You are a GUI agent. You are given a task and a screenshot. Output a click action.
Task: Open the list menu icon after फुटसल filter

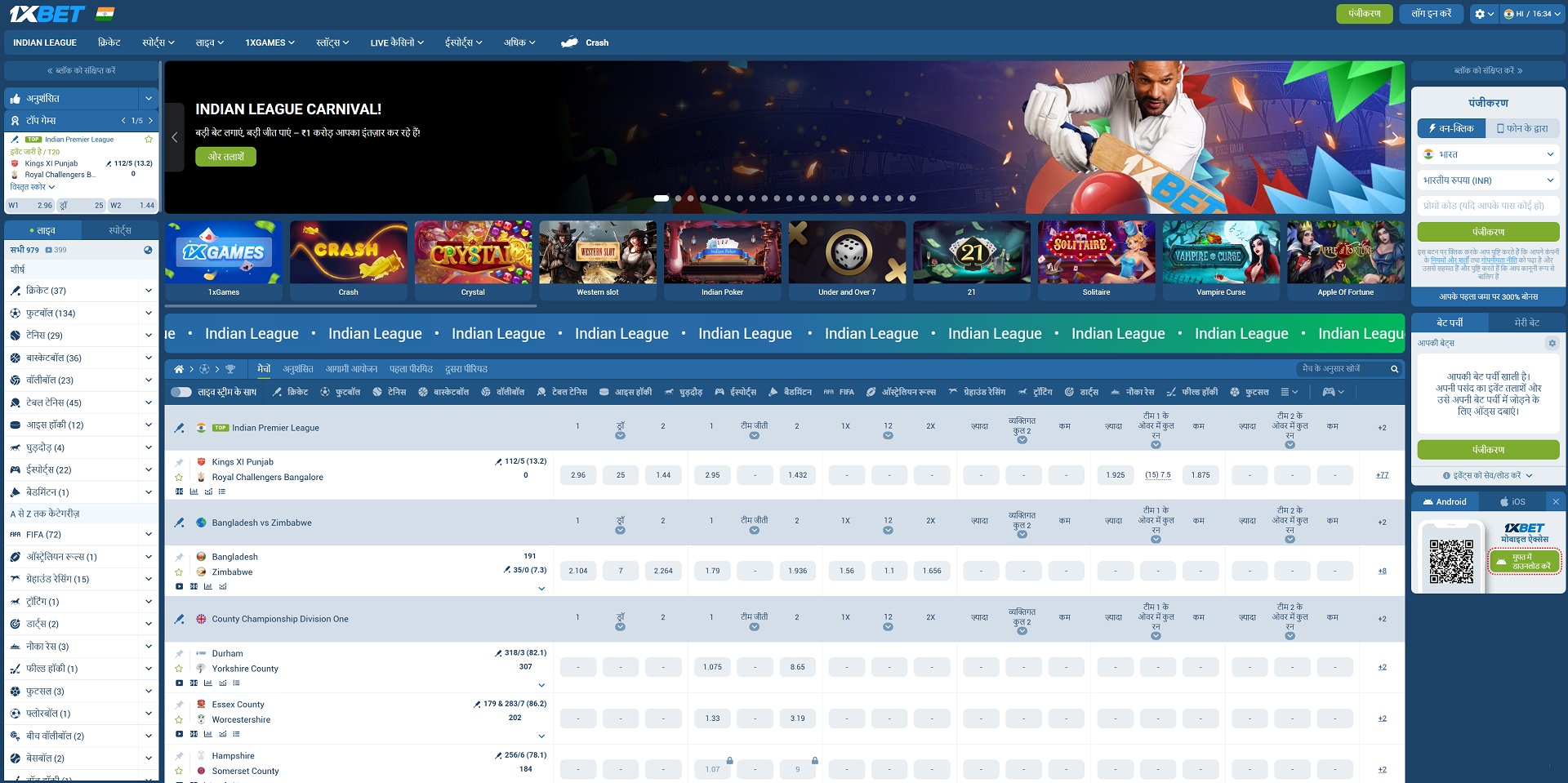coord(1290,392)
